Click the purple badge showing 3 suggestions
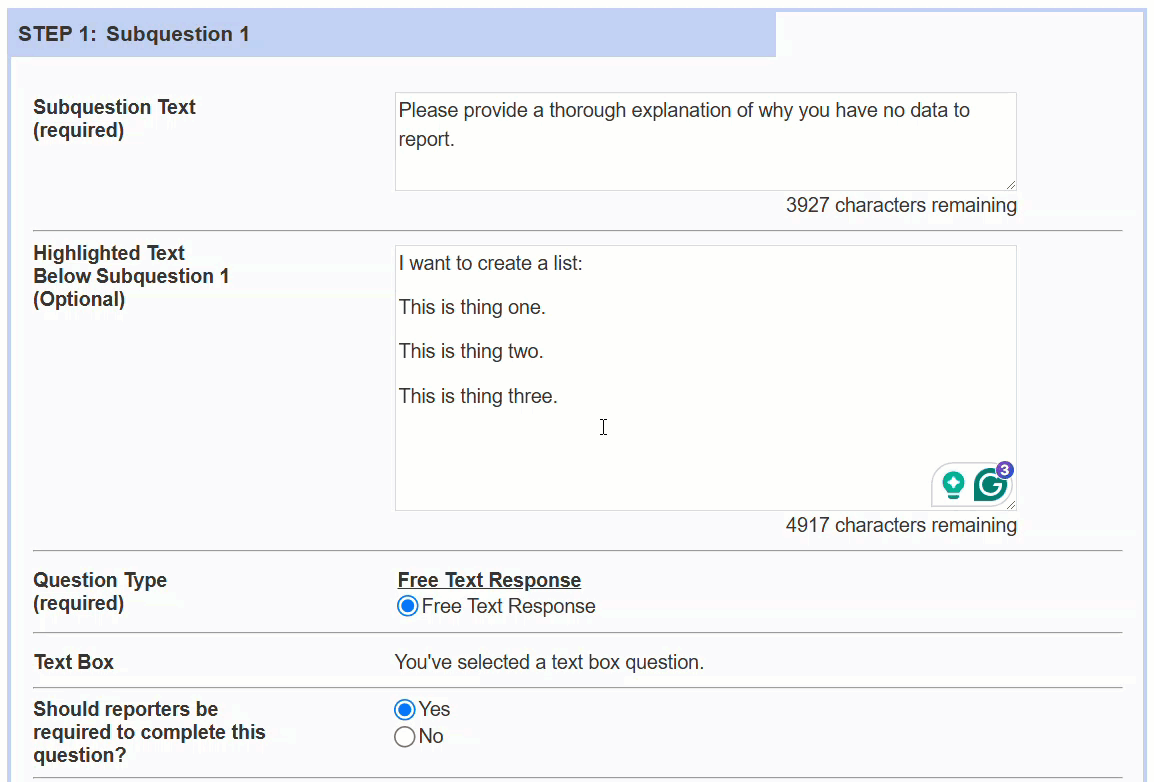 point(1005,470)
